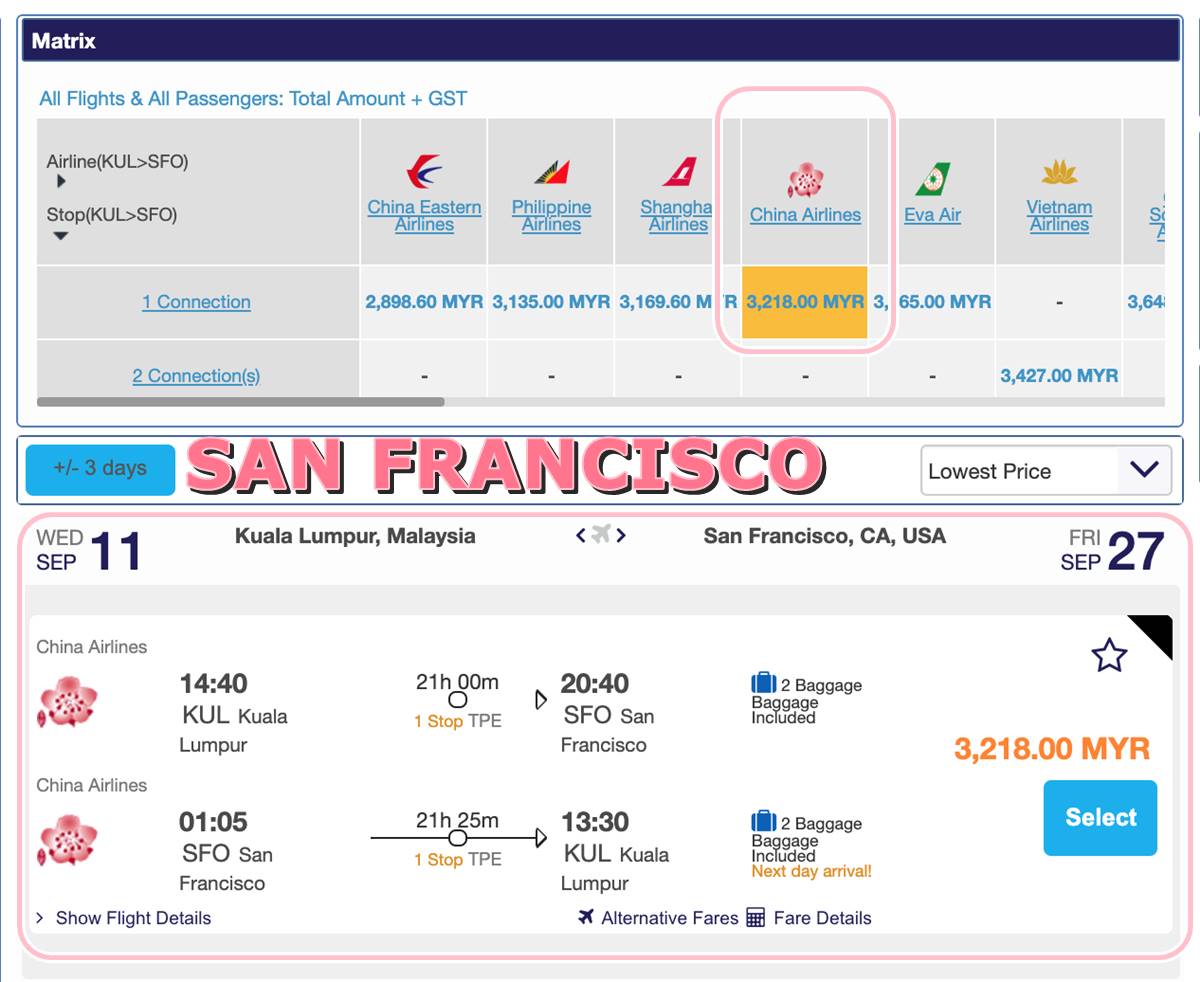Open Alternative Fares

[669, 918]
